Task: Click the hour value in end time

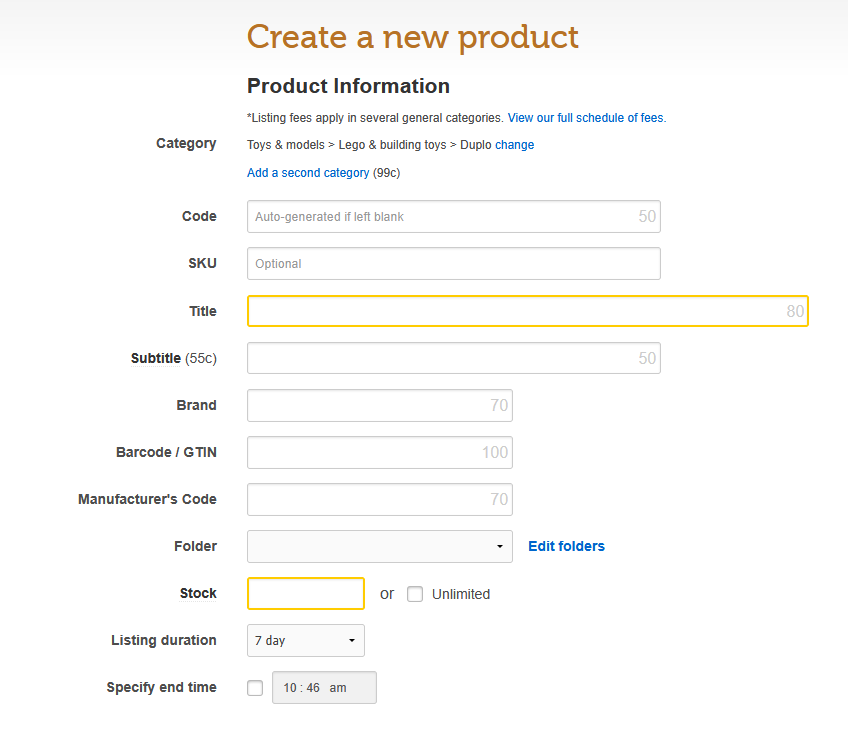Action: (289, 688)
